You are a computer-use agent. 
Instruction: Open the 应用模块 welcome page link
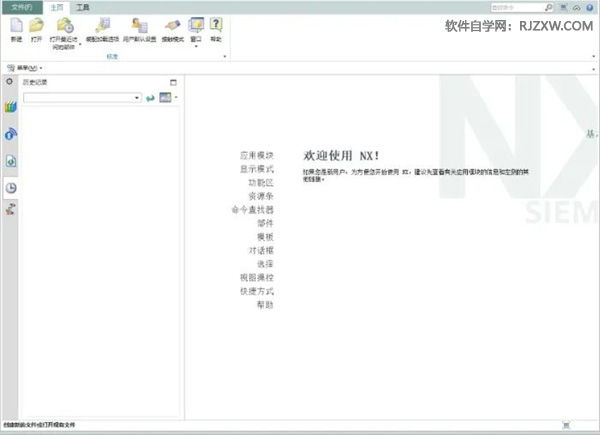click(x=256, y=155)
